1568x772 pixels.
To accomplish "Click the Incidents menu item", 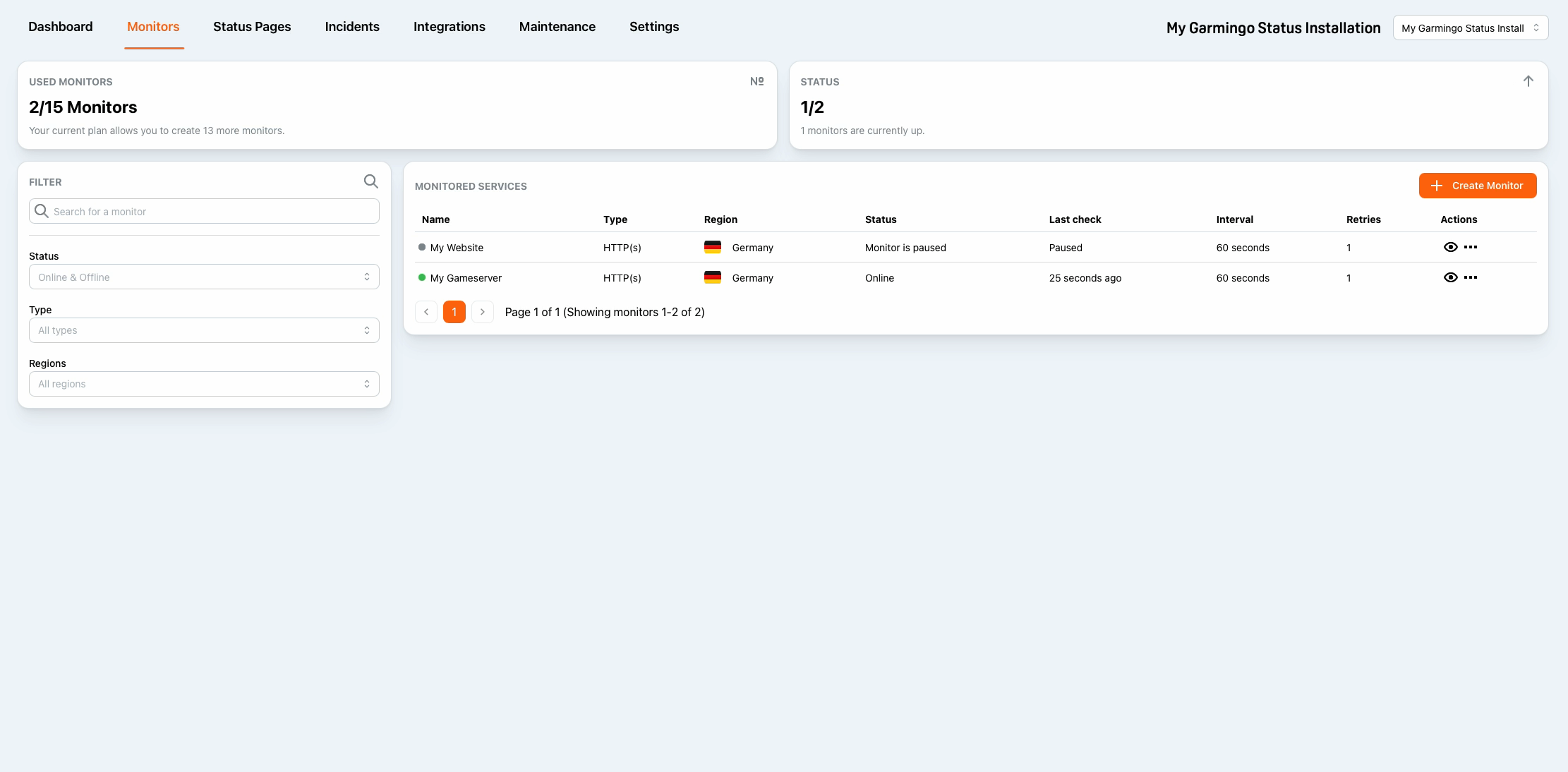I will point(352,27).
